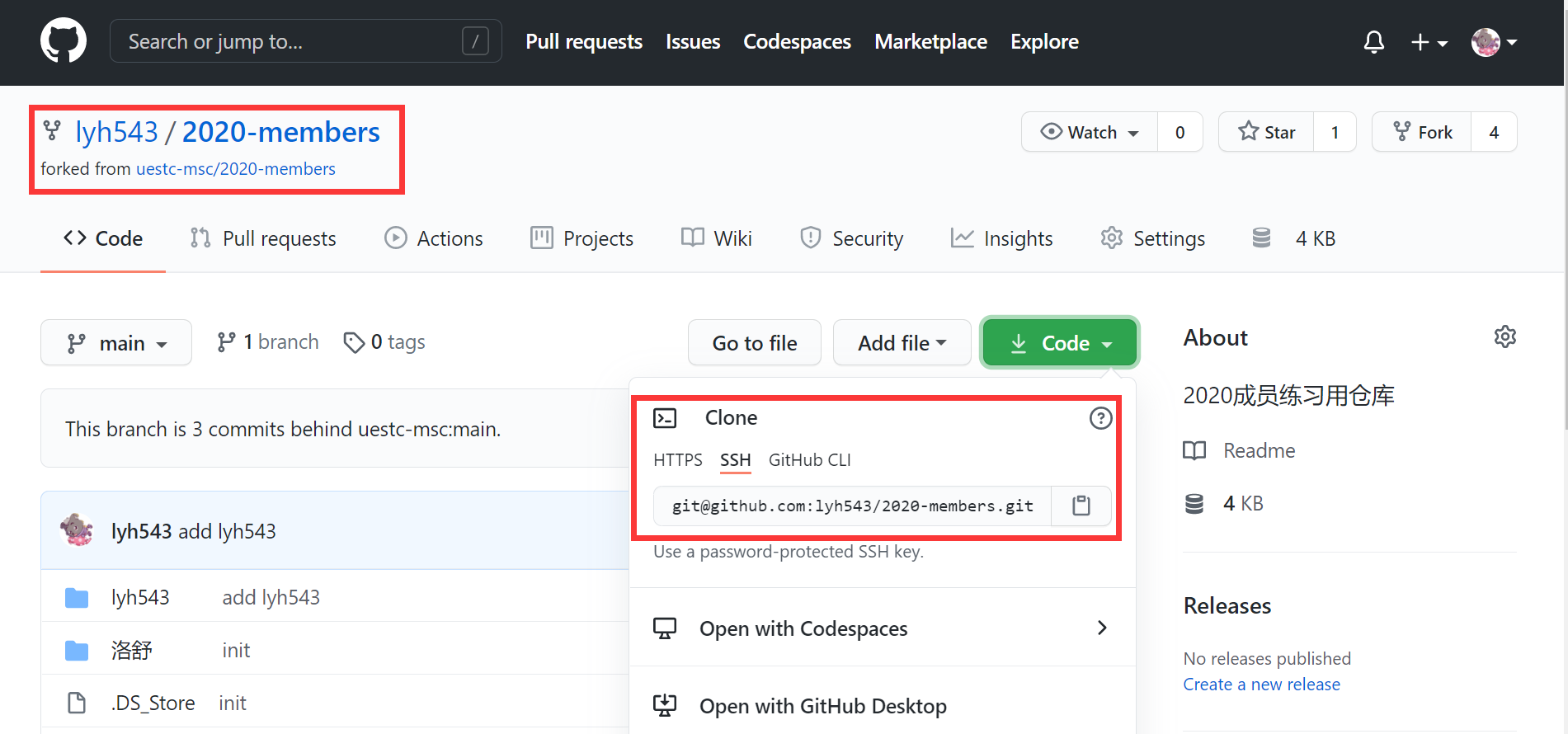The image size is (1568, 734).
Task: Focus the Search or jump to field
Action: point(305,41)
